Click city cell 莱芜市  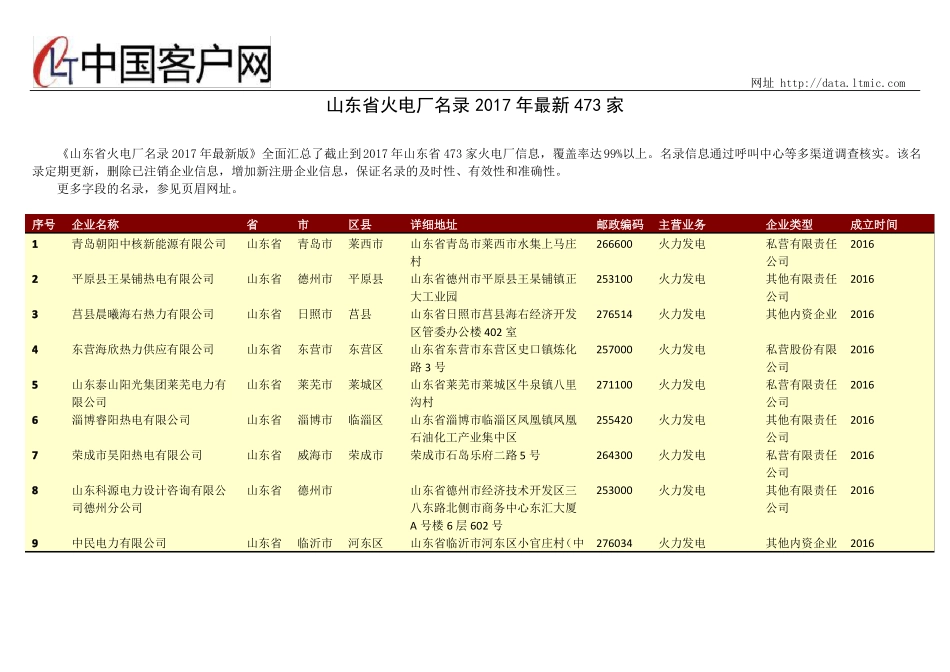point(315,385)
